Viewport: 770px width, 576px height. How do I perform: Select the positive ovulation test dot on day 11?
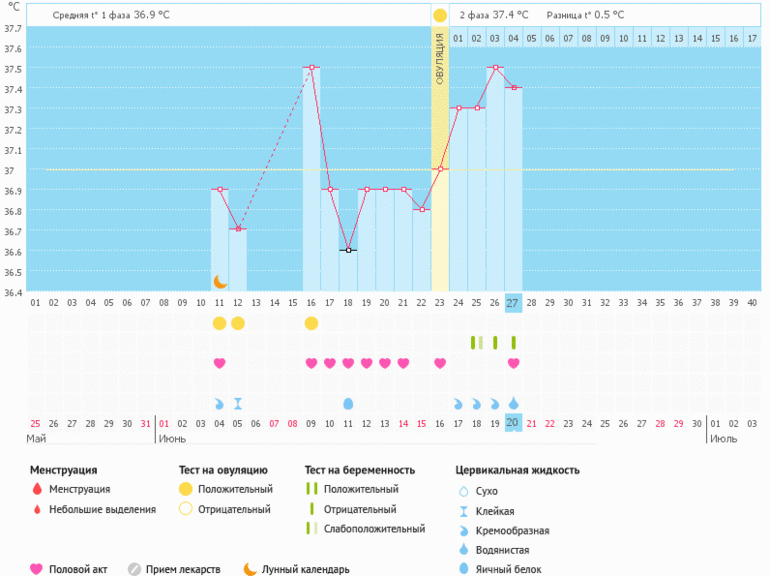[220, 323]
